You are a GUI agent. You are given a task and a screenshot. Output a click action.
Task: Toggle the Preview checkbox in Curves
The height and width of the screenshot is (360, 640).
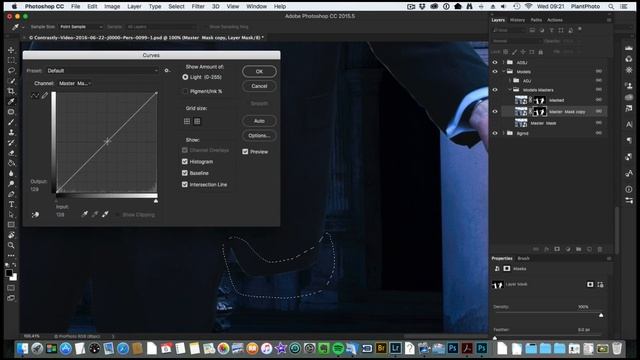tap(245, 151)
